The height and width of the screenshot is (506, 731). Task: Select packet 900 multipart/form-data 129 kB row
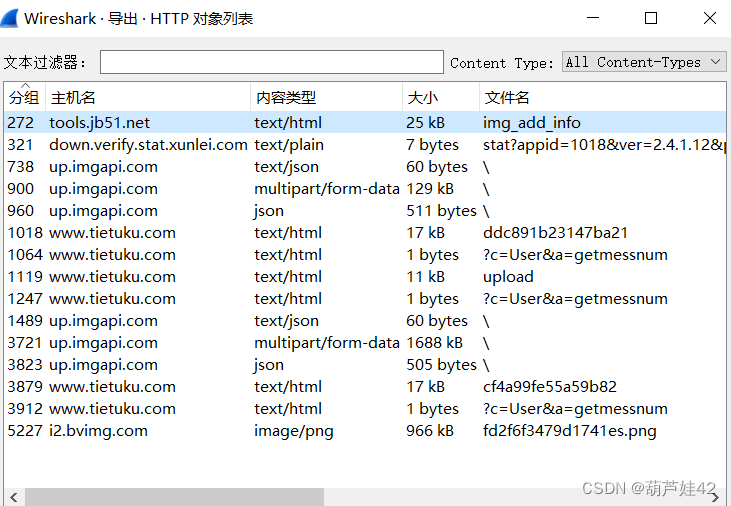[x=365, y=188]
